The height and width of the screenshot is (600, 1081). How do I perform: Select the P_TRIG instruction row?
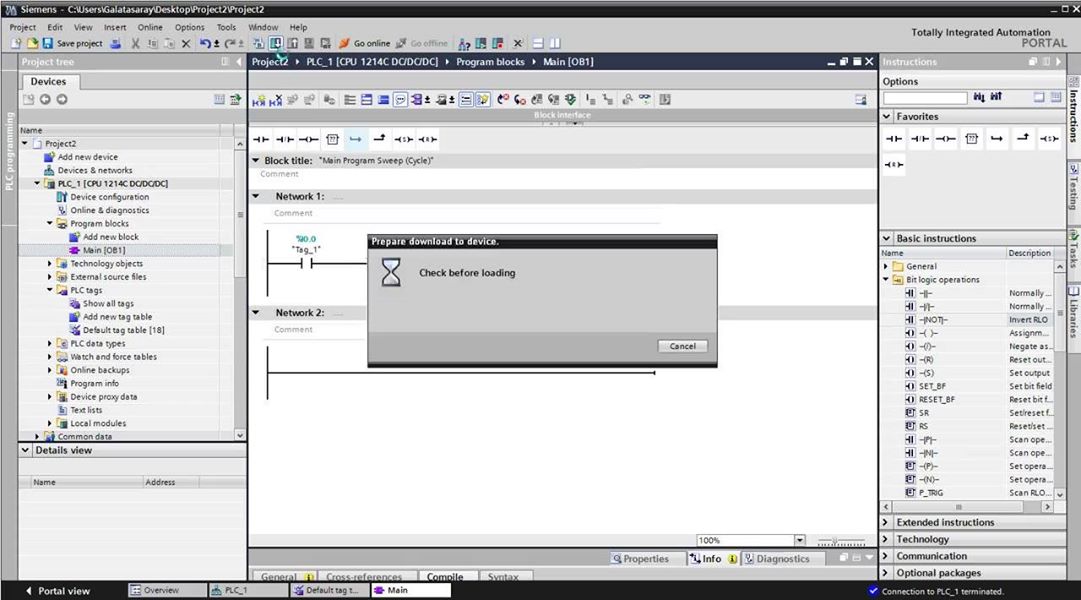point(968,493)
